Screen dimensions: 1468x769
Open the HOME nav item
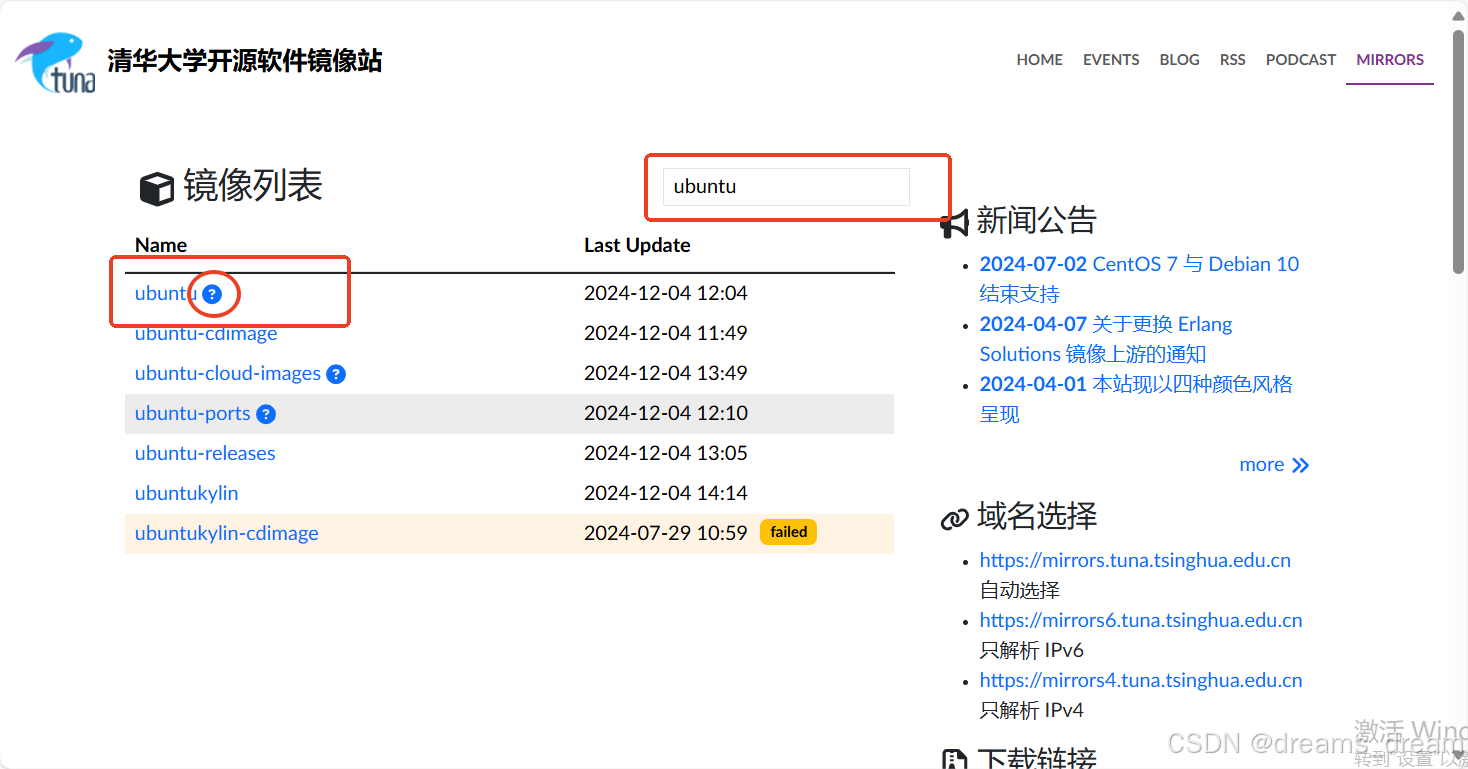point(1040,59)
